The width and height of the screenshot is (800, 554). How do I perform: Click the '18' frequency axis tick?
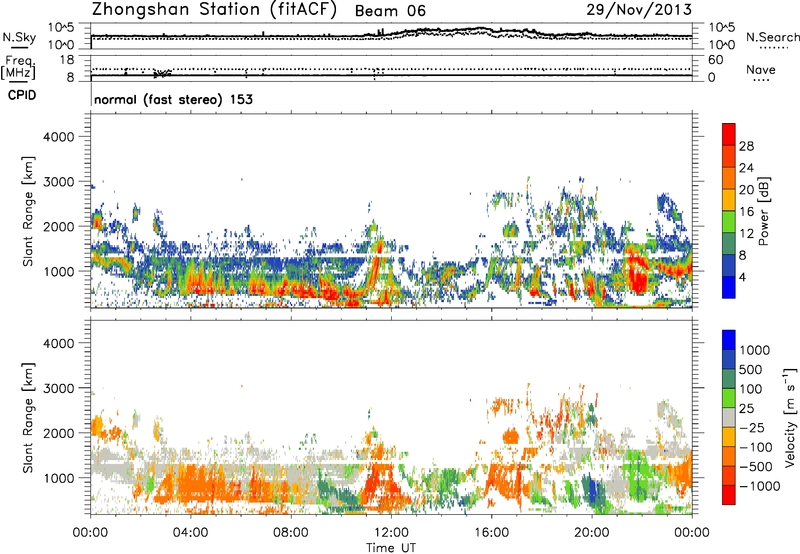click(x=67, y=60)
